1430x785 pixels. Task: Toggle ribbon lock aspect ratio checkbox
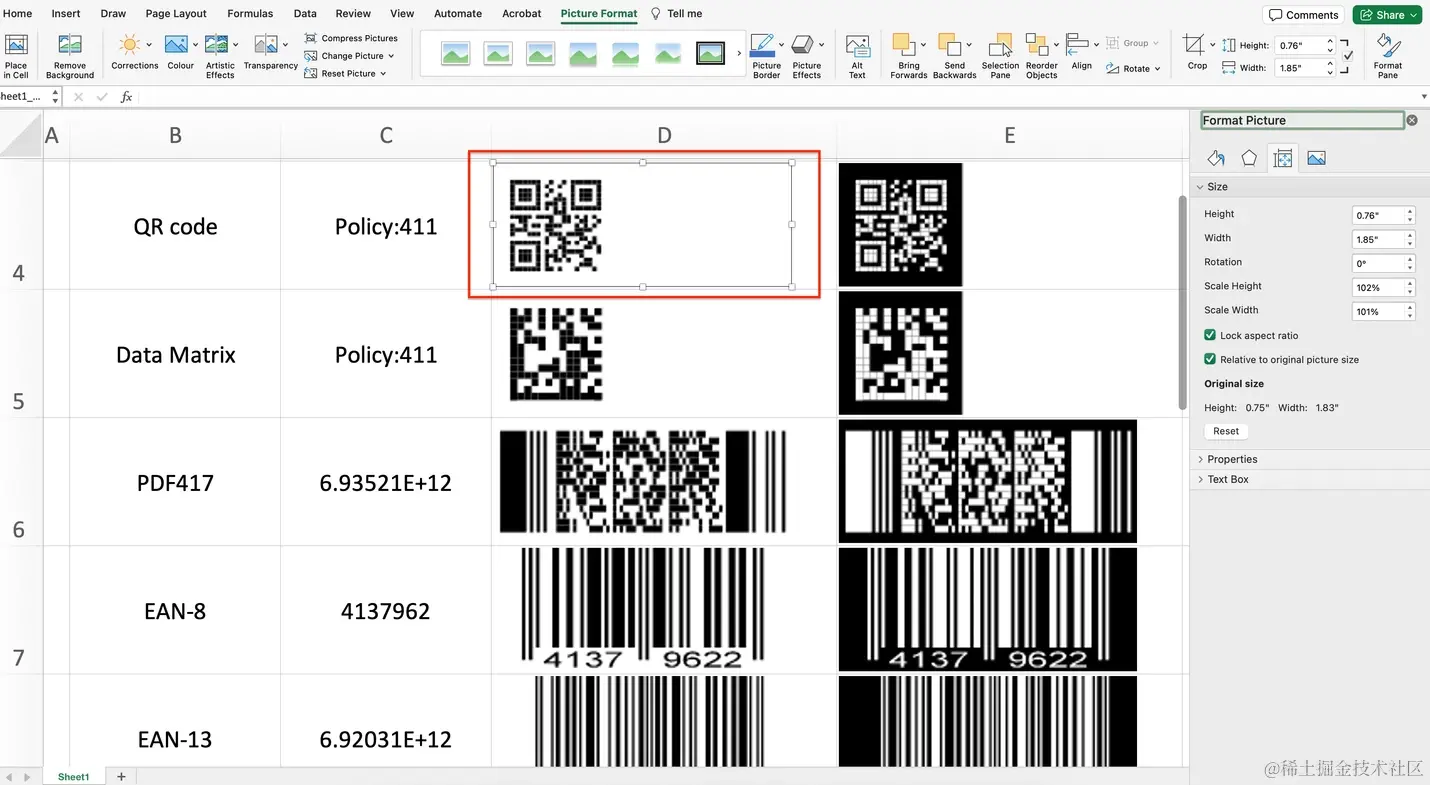click(x=1348, y=56)
